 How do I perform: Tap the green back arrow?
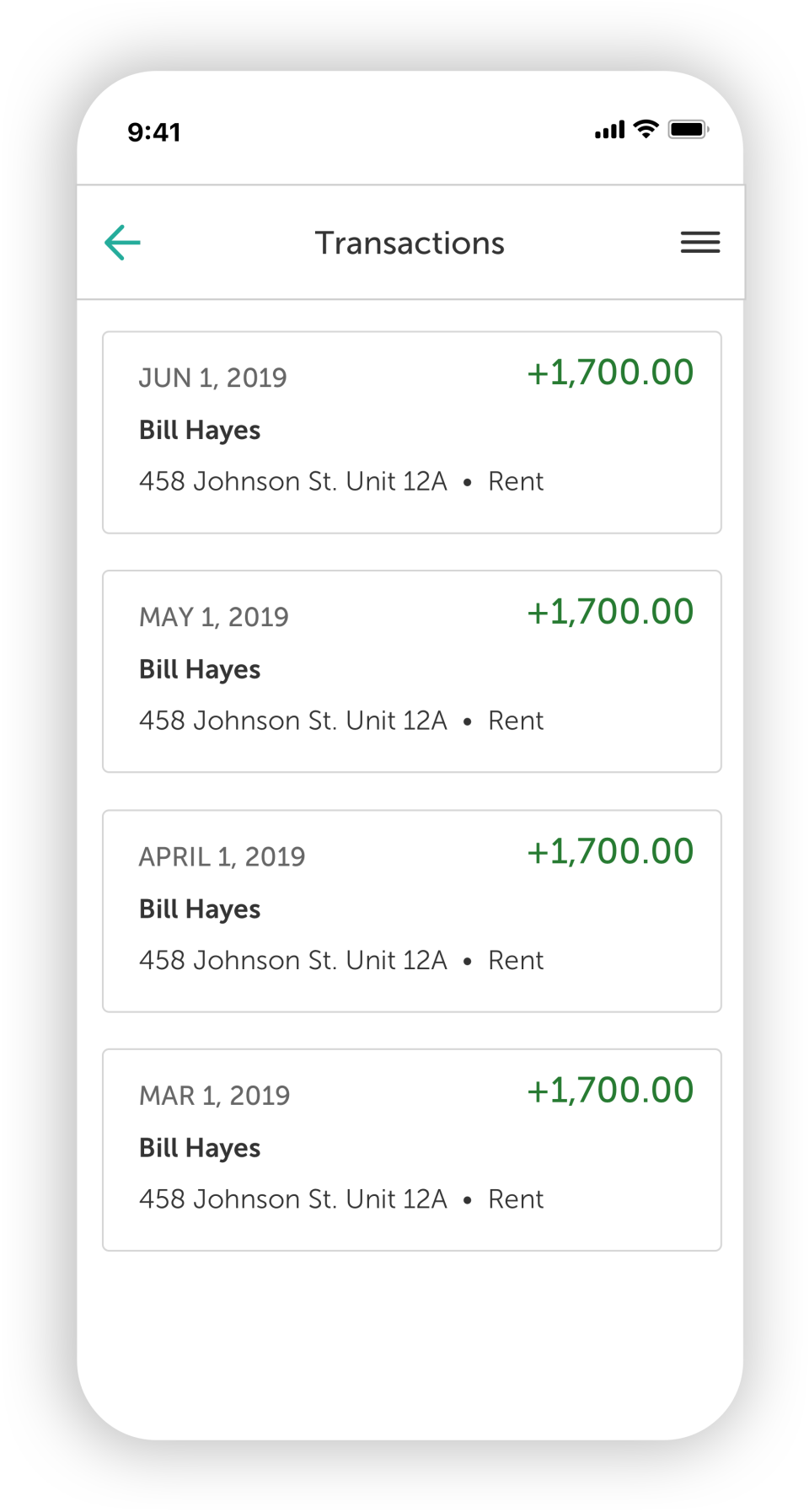123,243
